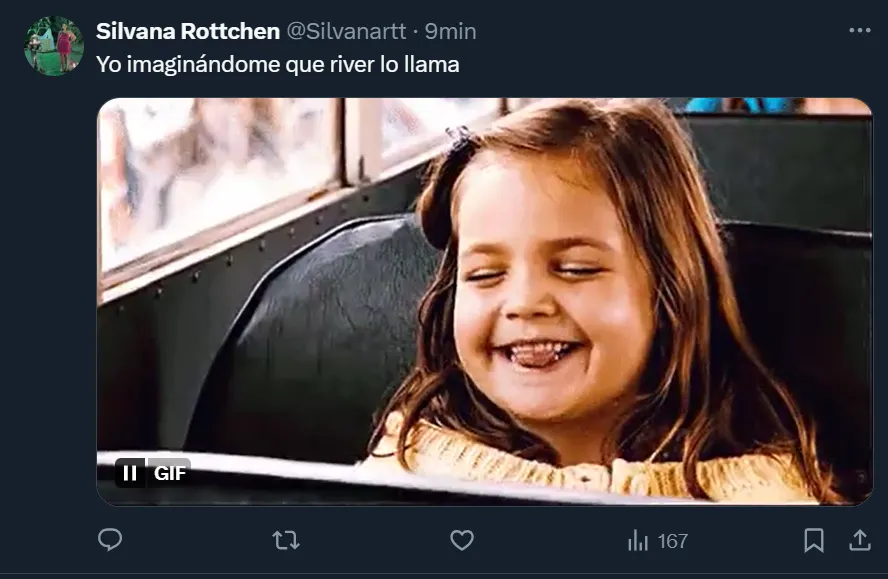Click the tweet text about river
The image size is (888, 579).
coord(277,64)
